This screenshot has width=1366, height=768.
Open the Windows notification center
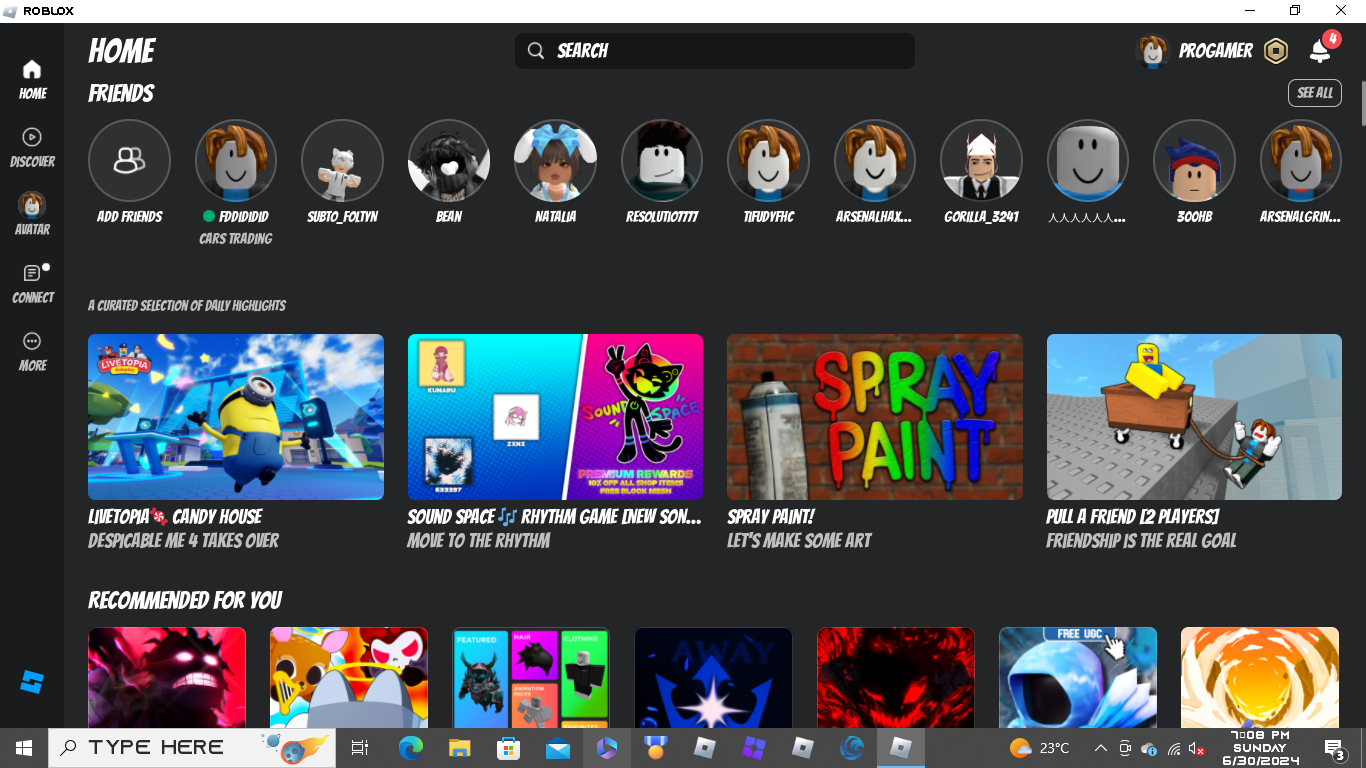(1334, 748)
